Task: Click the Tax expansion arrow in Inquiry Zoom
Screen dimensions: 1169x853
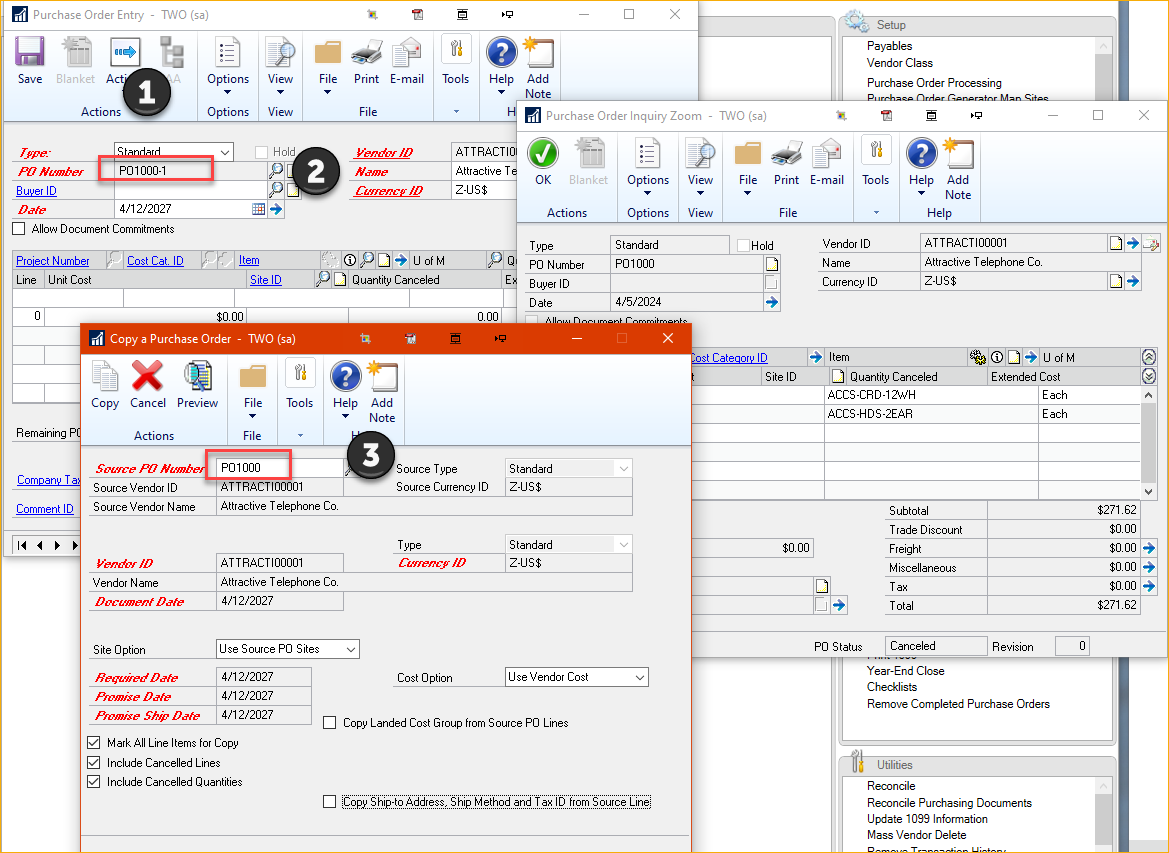Action: (x=1149, y=586)
